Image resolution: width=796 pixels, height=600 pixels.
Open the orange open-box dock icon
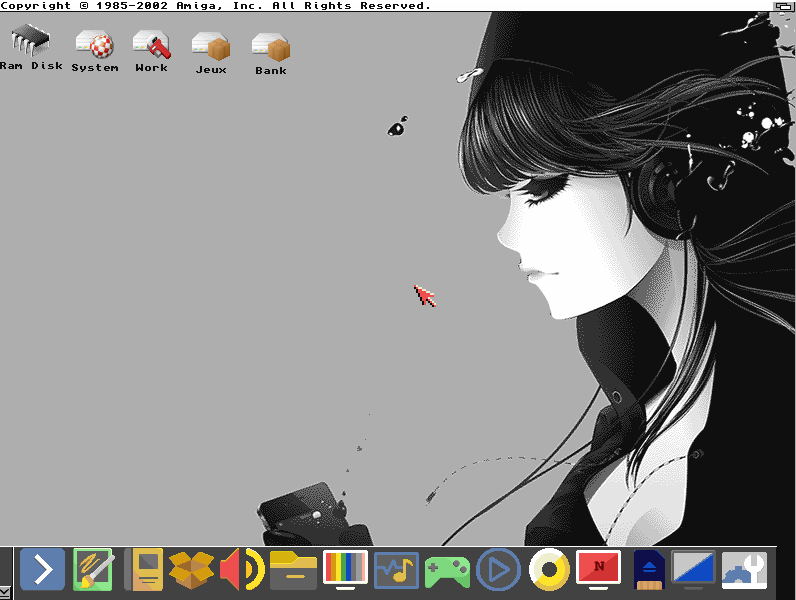point(191,569)
